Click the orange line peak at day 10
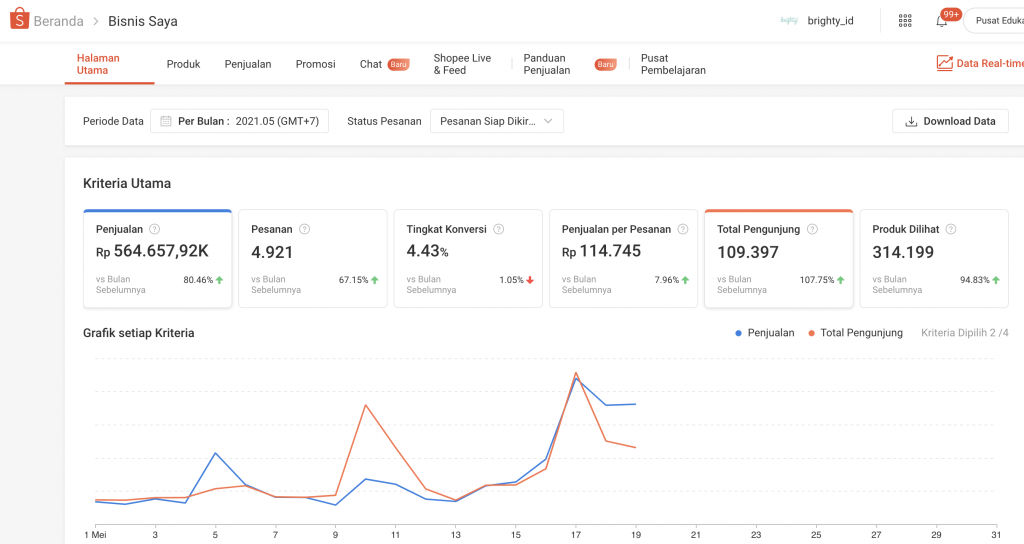 coord(366,406)
